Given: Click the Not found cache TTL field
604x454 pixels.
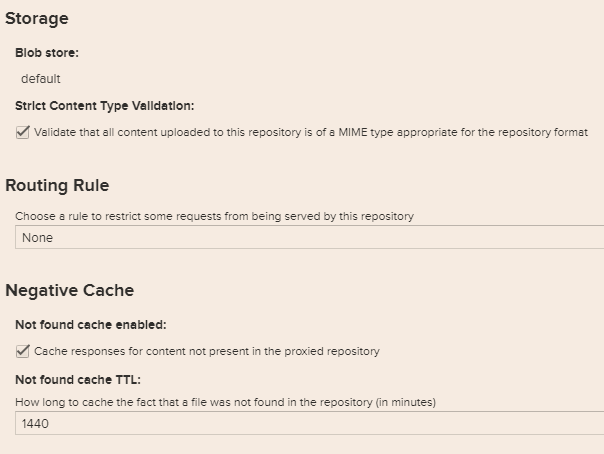Looking at the screenshot, I should click(x=310, y=423).
